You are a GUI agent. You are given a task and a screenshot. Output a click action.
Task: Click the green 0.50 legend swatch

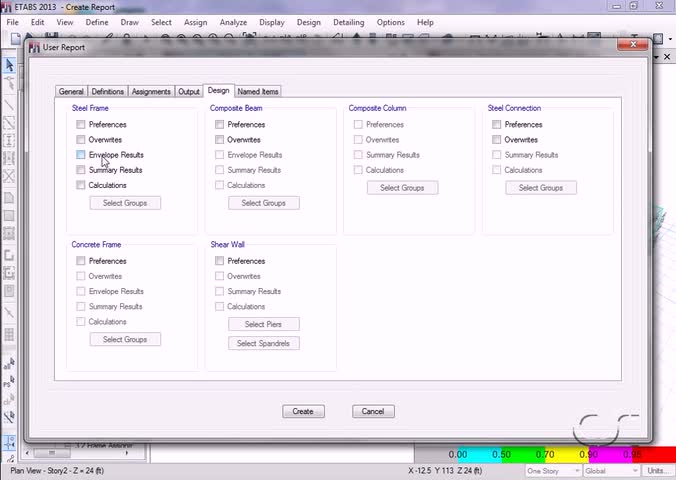523,455
